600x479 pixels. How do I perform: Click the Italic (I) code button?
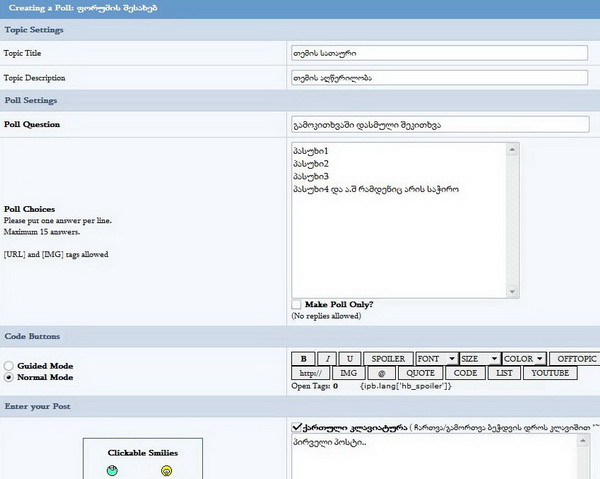tap(327, 359)
